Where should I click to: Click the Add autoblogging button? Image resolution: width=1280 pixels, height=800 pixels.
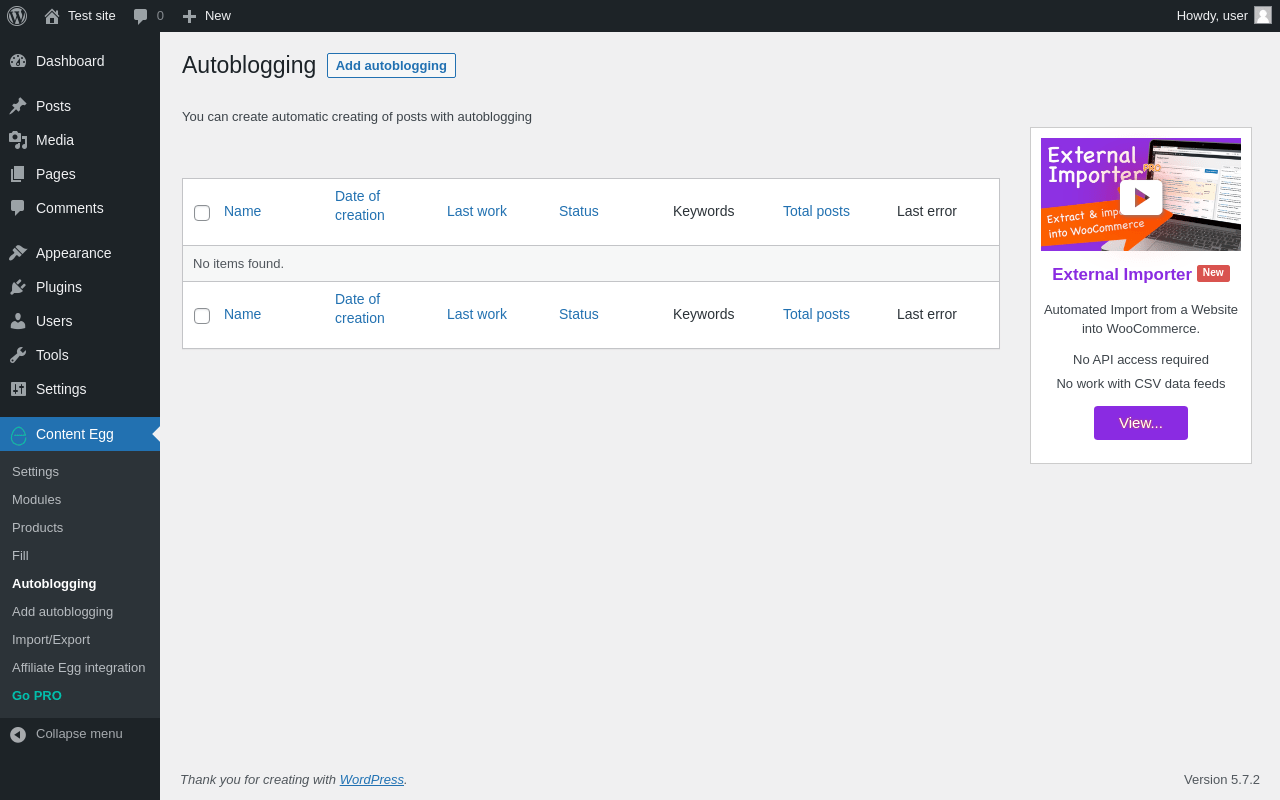(x=391, y=66)
